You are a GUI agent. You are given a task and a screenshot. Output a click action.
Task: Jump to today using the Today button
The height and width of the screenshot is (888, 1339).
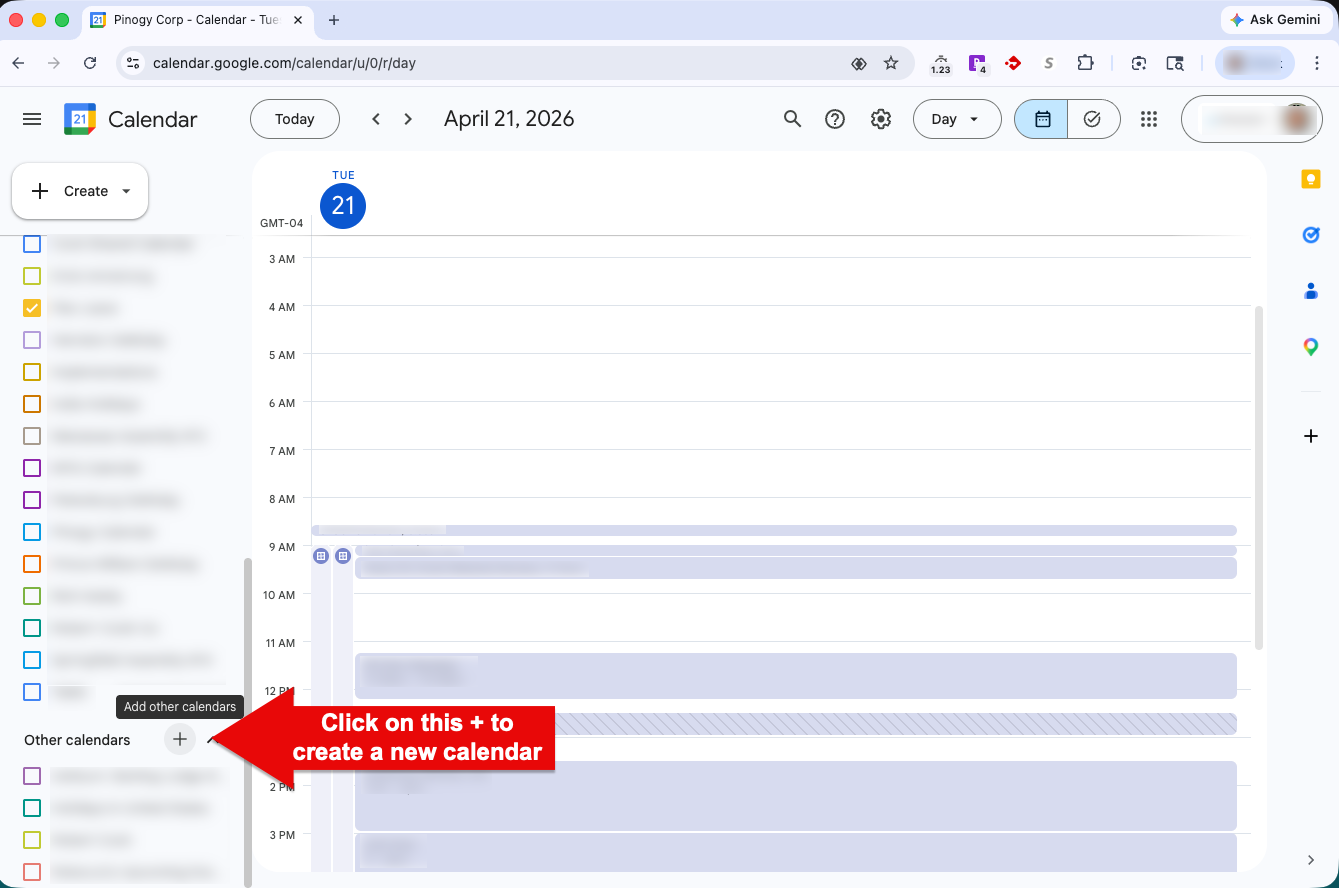pos(294,119)
